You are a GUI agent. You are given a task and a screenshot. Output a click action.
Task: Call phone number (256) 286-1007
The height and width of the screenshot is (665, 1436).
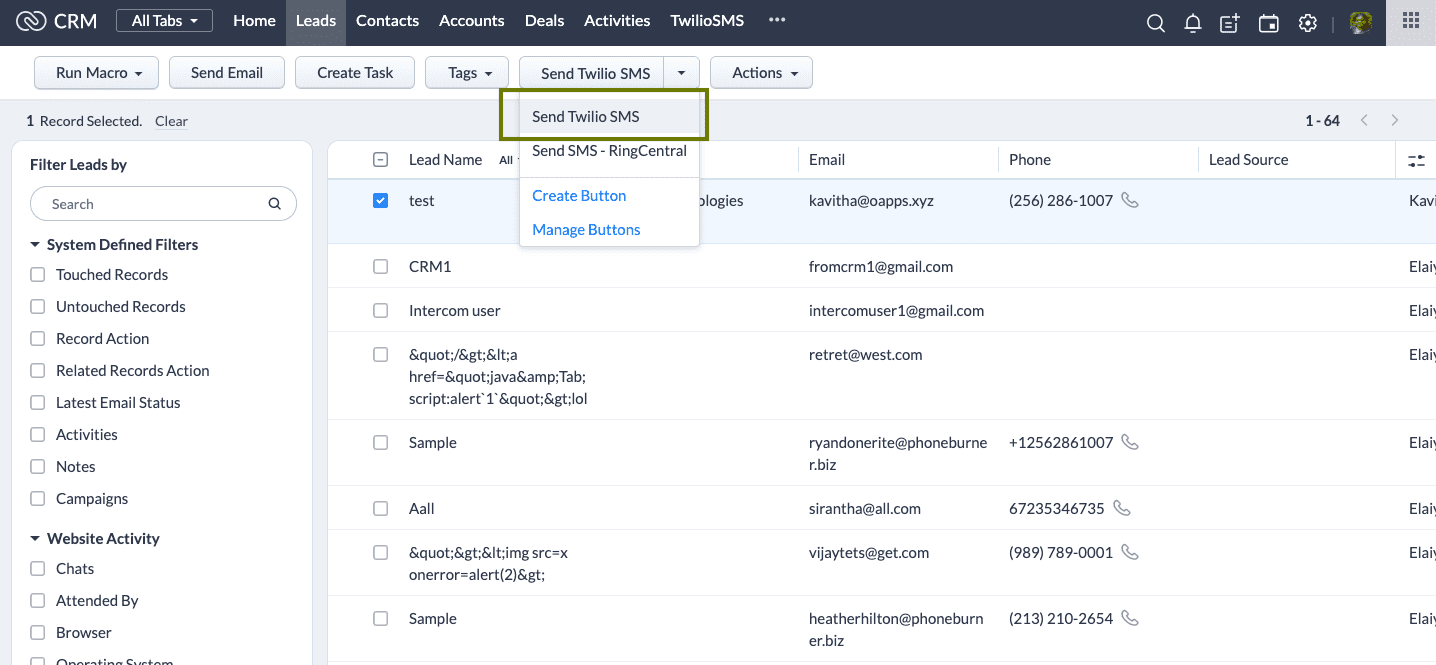click(x=1130, y=200)
